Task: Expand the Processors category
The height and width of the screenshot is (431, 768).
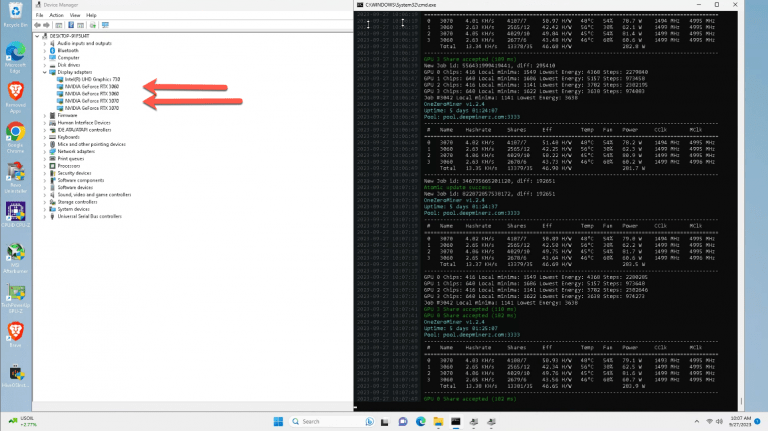Action: 46,165
